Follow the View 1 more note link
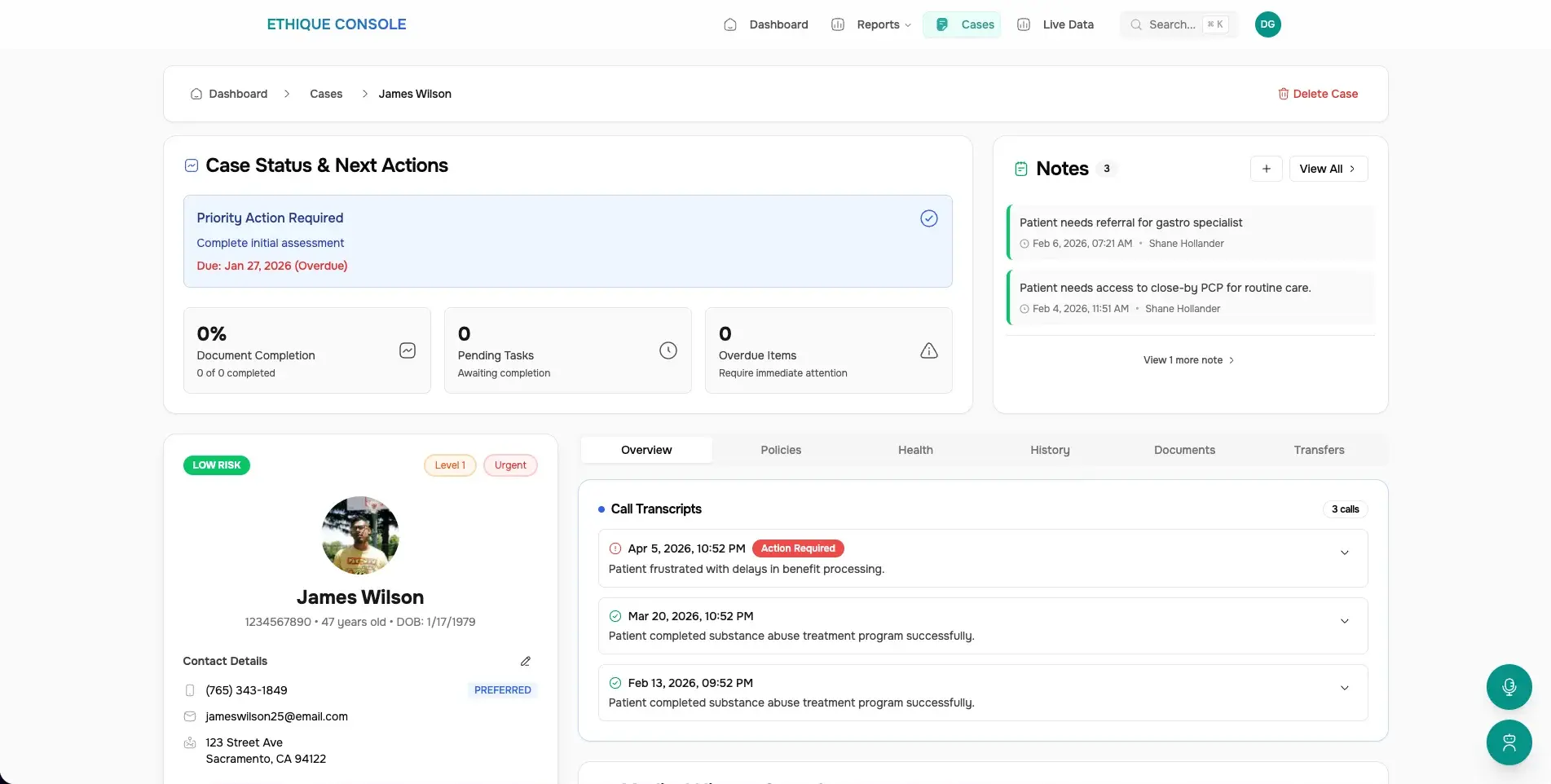This screenshot has width=1551, height=784. 1187,359
